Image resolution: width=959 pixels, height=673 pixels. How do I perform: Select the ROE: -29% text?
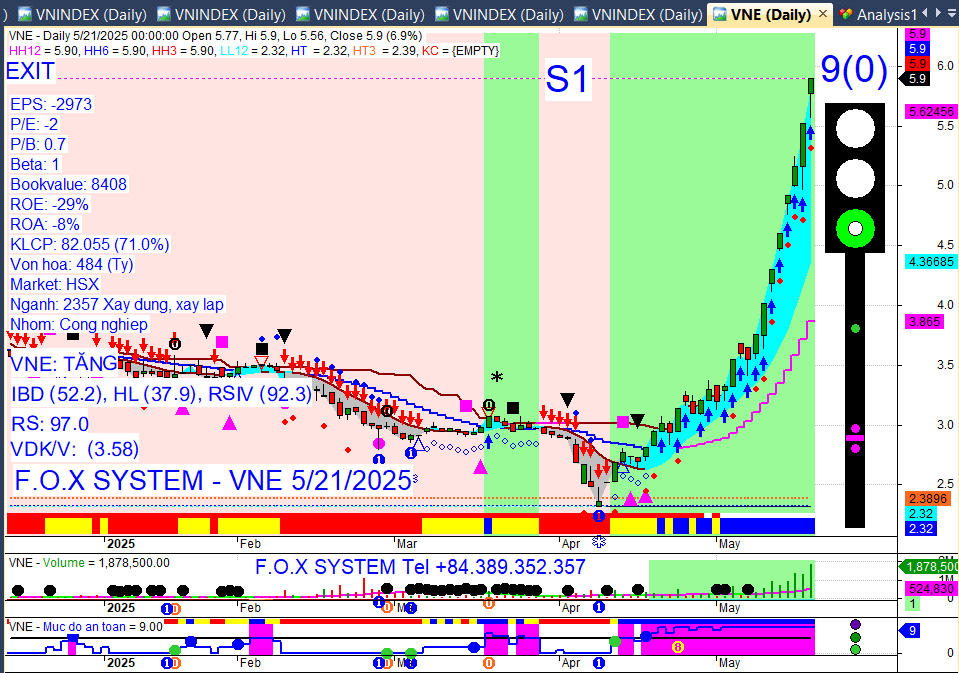click(50, 204)
